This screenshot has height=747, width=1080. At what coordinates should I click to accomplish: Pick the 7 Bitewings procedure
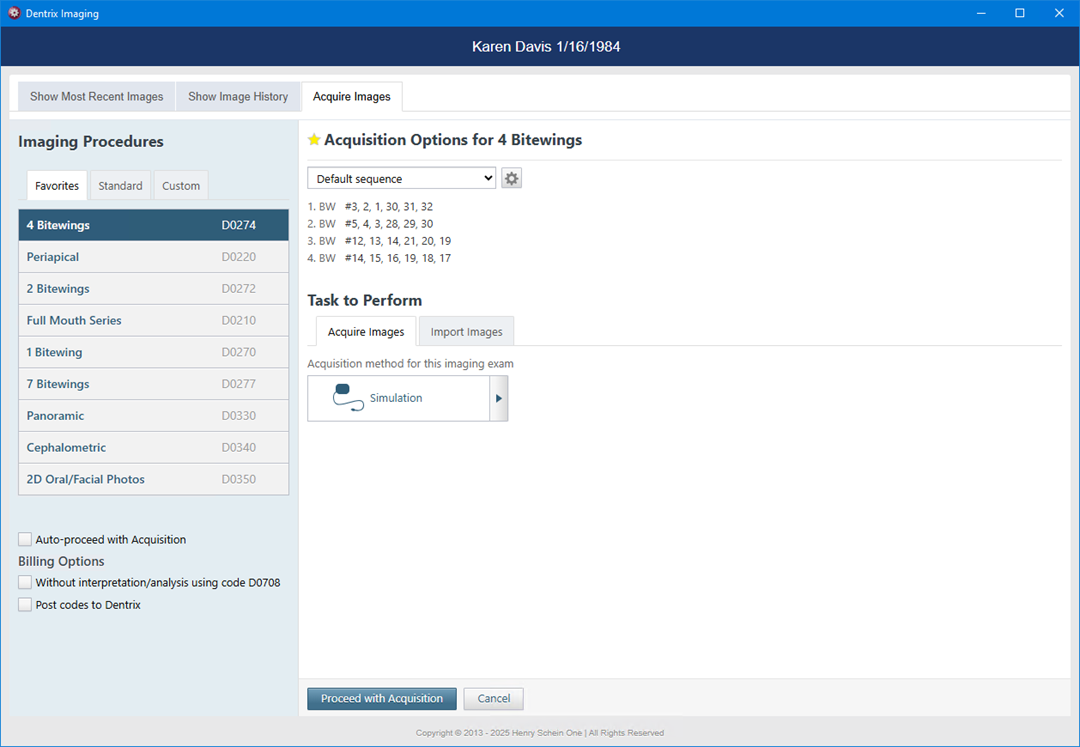pos(154,383)
